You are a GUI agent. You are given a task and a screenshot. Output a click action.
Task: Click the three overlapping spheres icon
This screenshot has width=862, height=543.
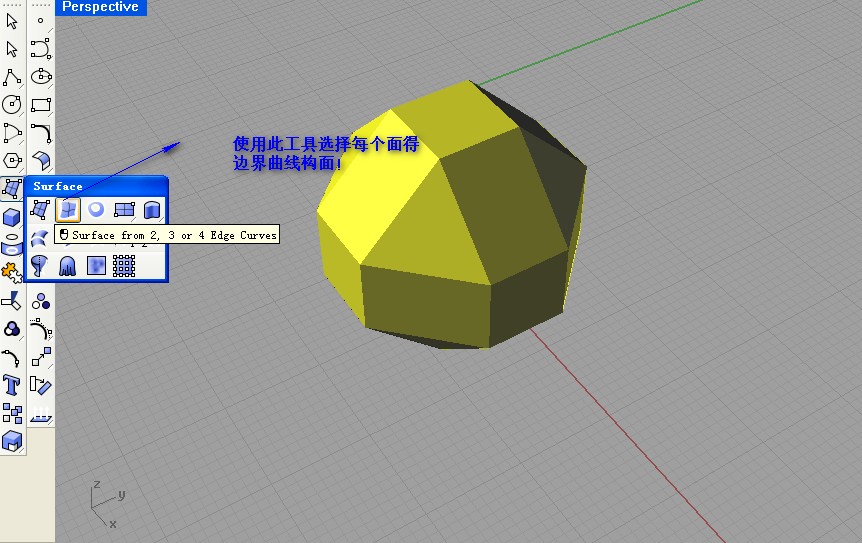[x=12, y=329]
